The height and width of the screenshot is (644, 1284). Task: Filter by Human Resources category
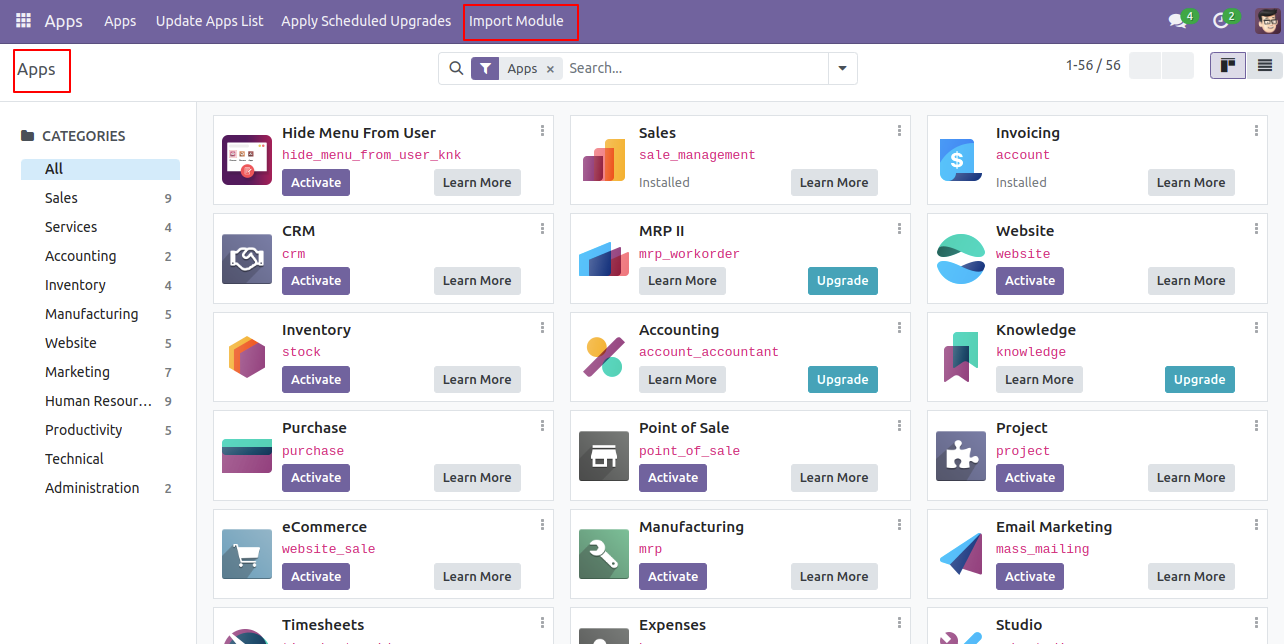point(100,401)
